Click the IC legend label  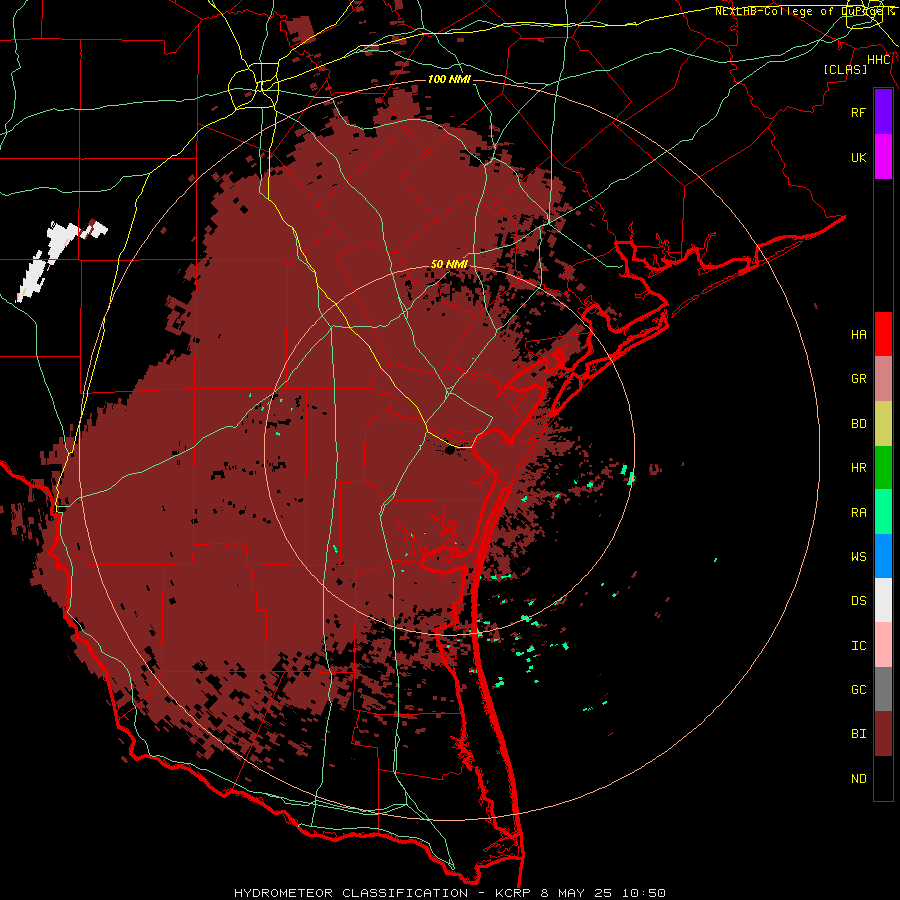click(x=858, y=645)
